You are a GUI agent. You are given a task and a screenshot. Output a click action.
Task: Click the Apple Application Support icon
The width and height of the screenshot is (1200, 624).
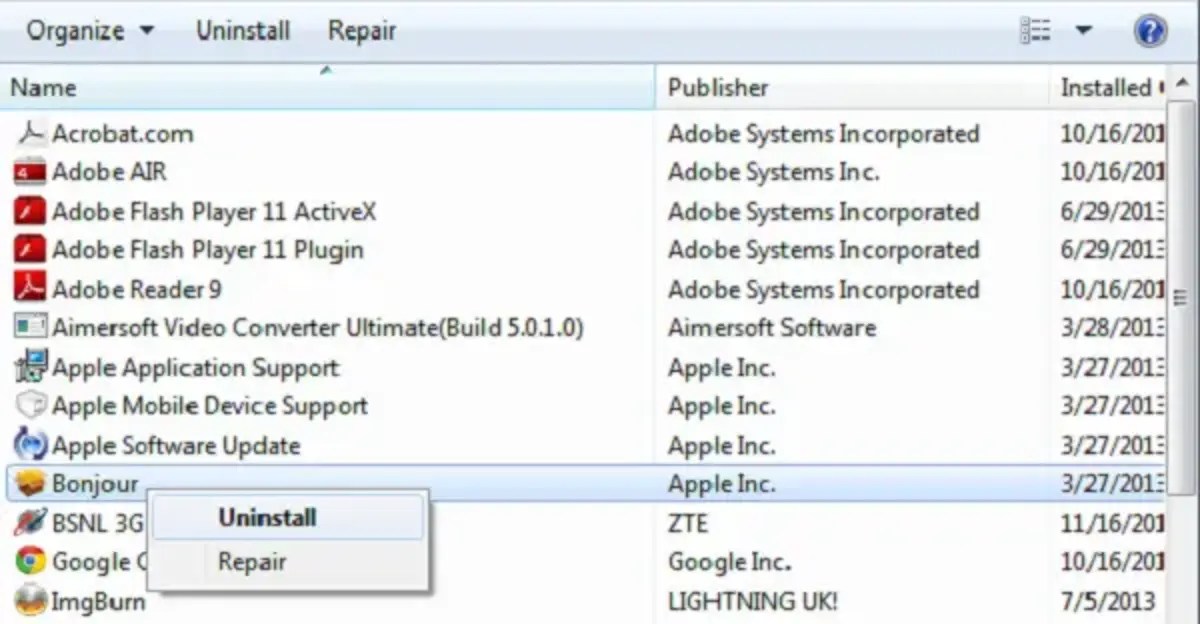pos(29,367)
